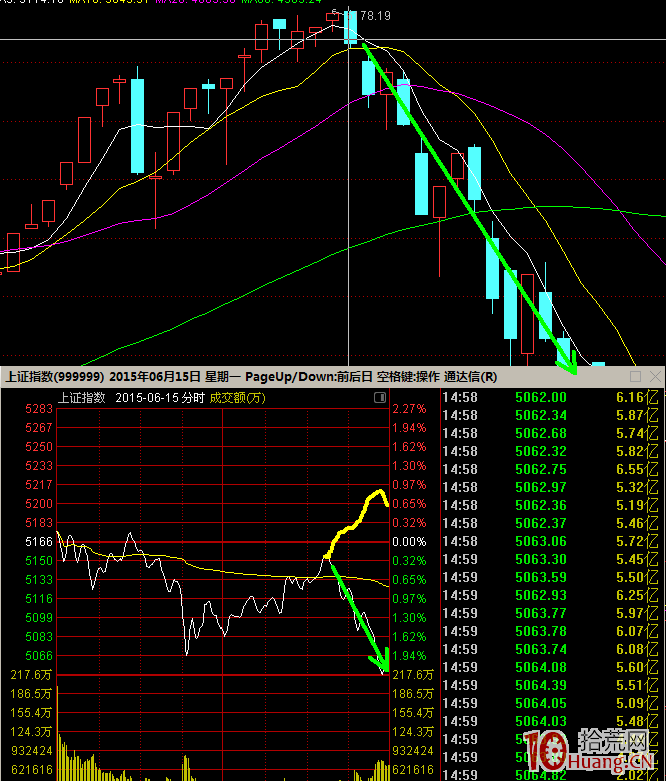Viewport: 666px width, 781px height.
Task: Select the tick row with price 5064.05
Action: [x=550, y=703]
